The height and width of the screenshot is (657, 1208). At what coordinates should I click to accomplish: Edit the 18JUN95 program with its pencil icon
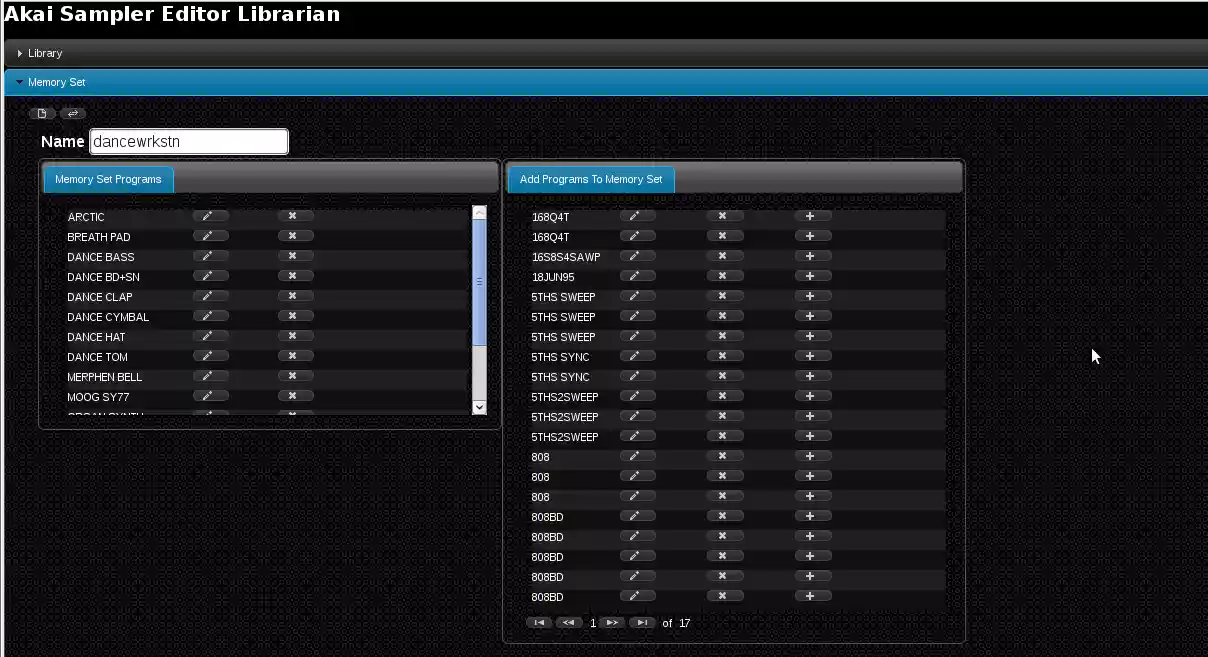pos(638,275)
